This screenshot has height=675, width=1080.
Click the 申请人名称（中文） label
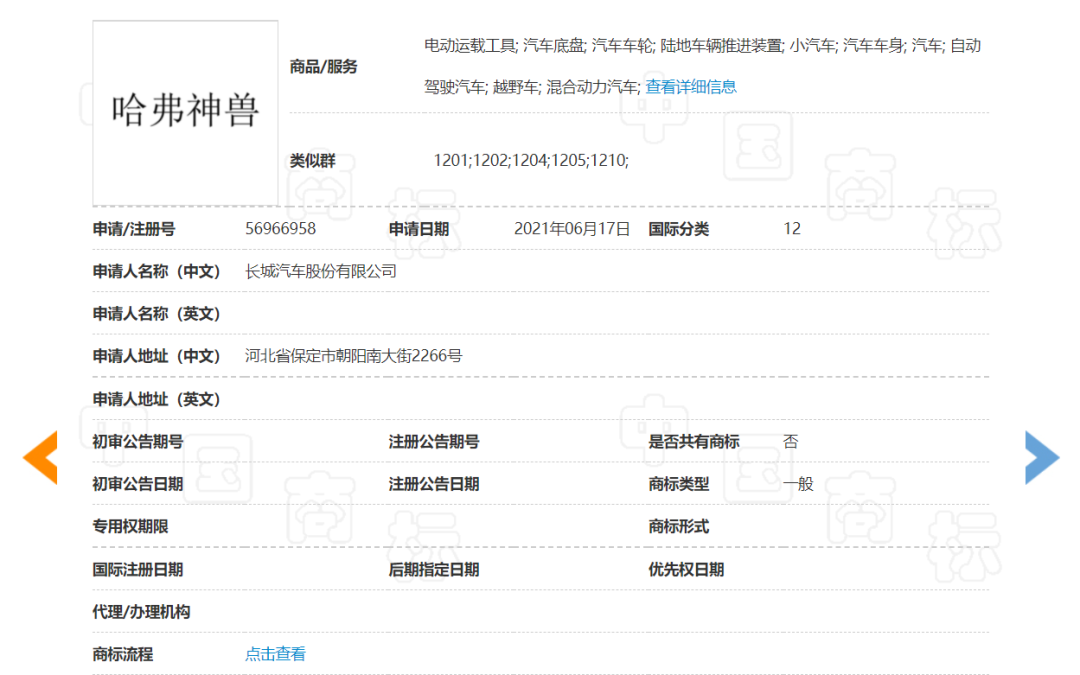(156, 271)
